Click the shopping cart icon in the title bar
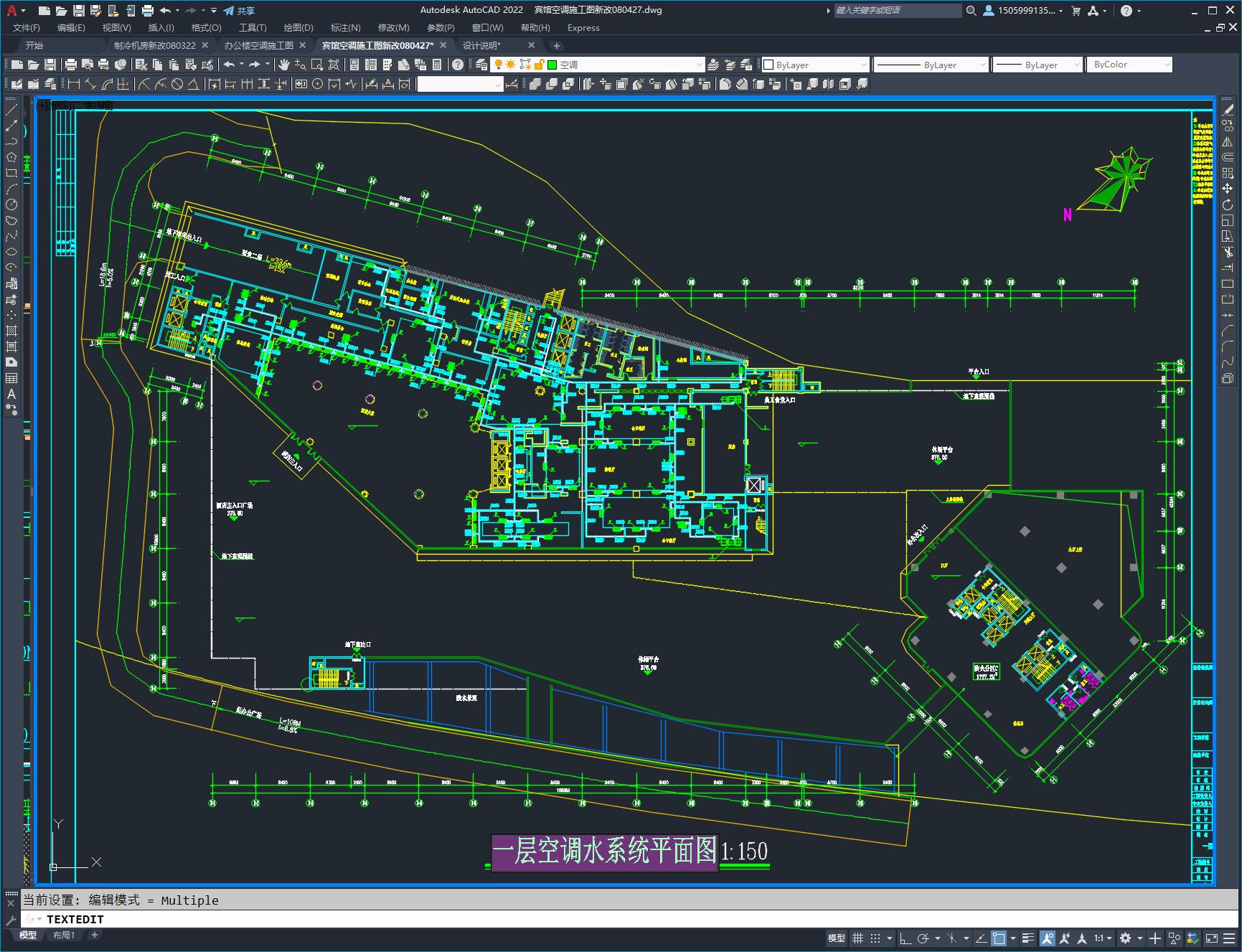The width and height of the screenshot is (1242, 952). click(x=1076, y=10)
